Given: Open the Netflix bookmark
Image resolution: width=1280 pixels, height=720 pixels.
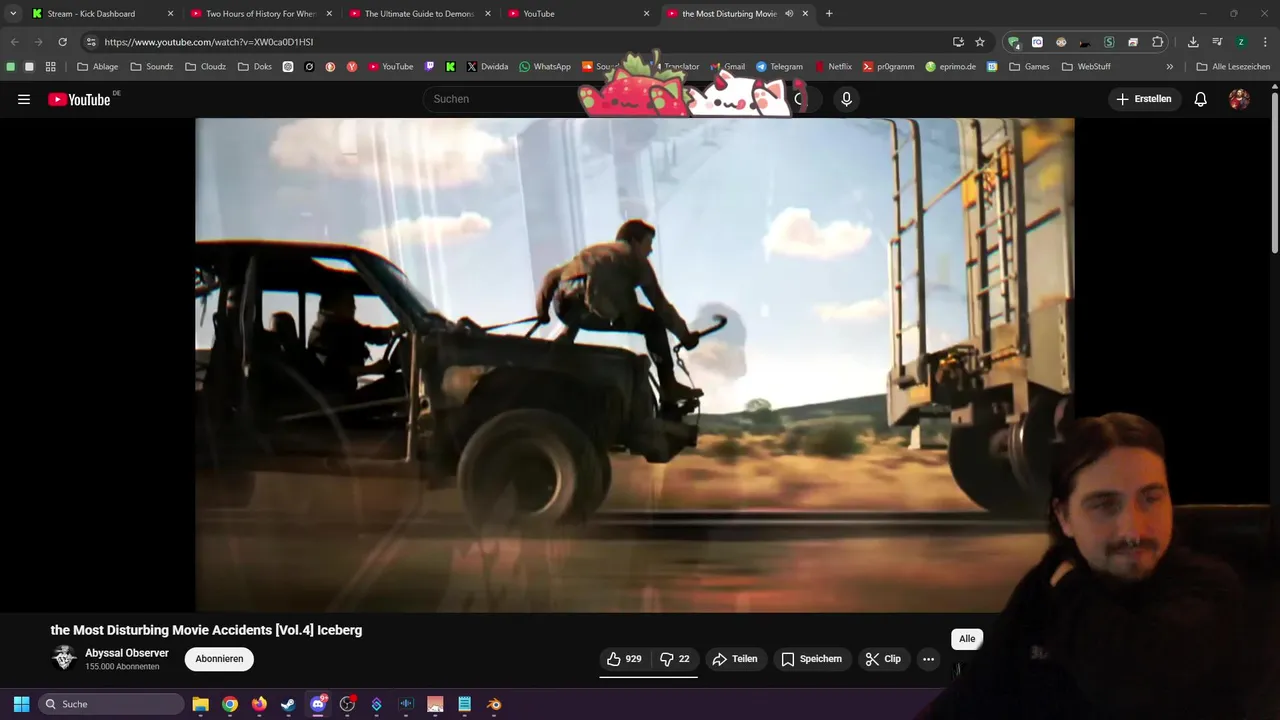Looking at the screenshot, I should tap(833, 67).
